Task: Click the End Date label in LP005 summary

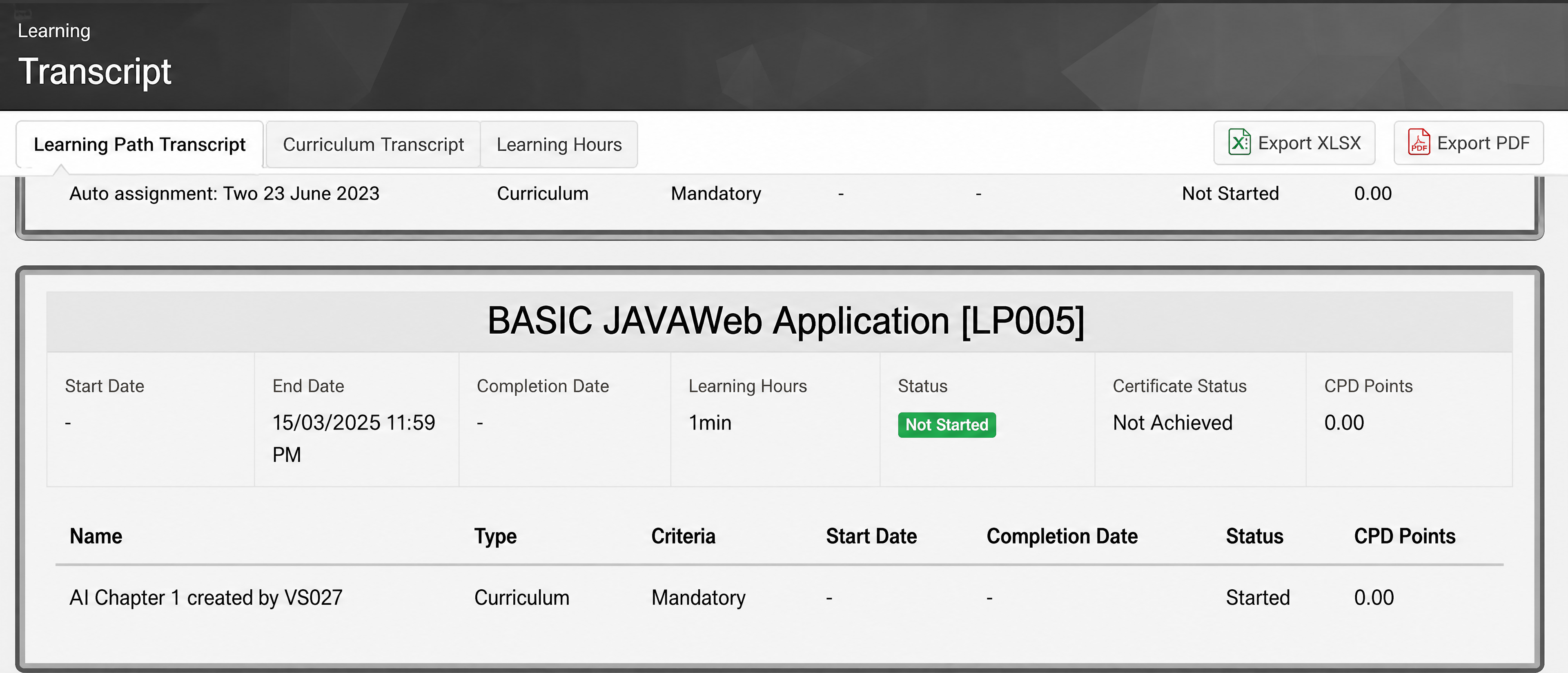Action: (308, 386)
